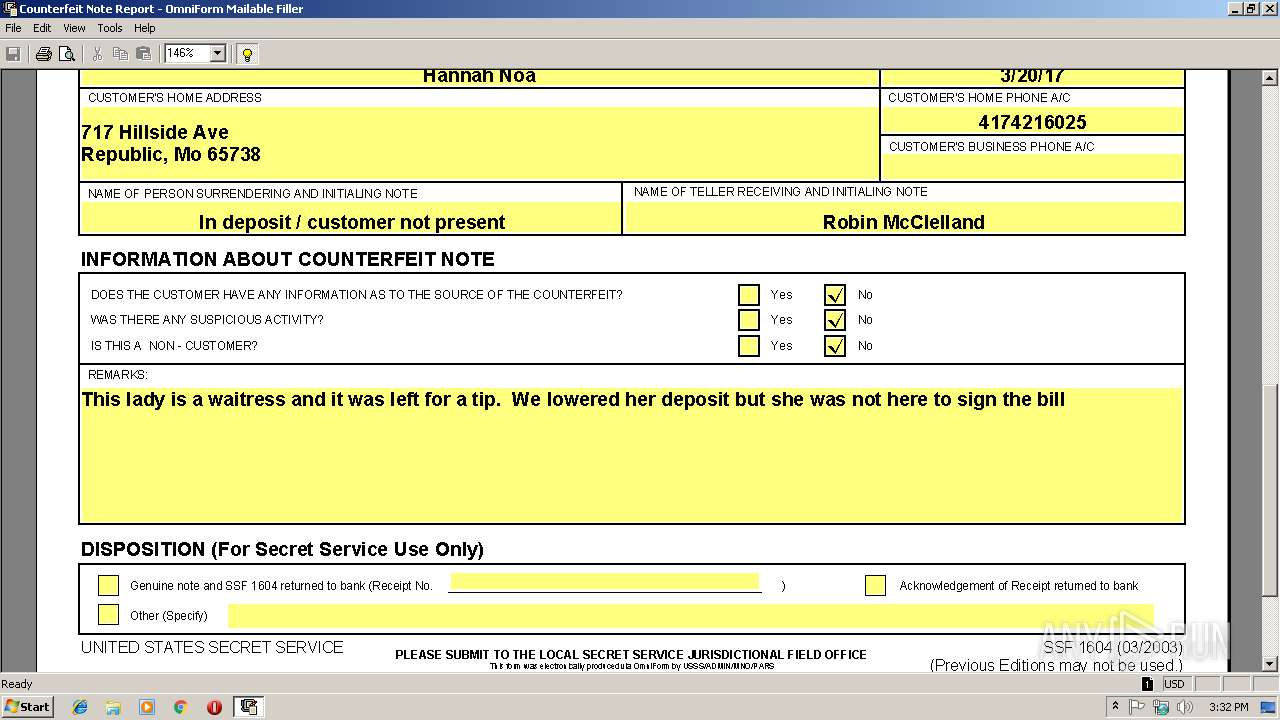Open Print Preview from toolbar
The width and height of the screenshot is (1280, 720).
tap(67, 54)
